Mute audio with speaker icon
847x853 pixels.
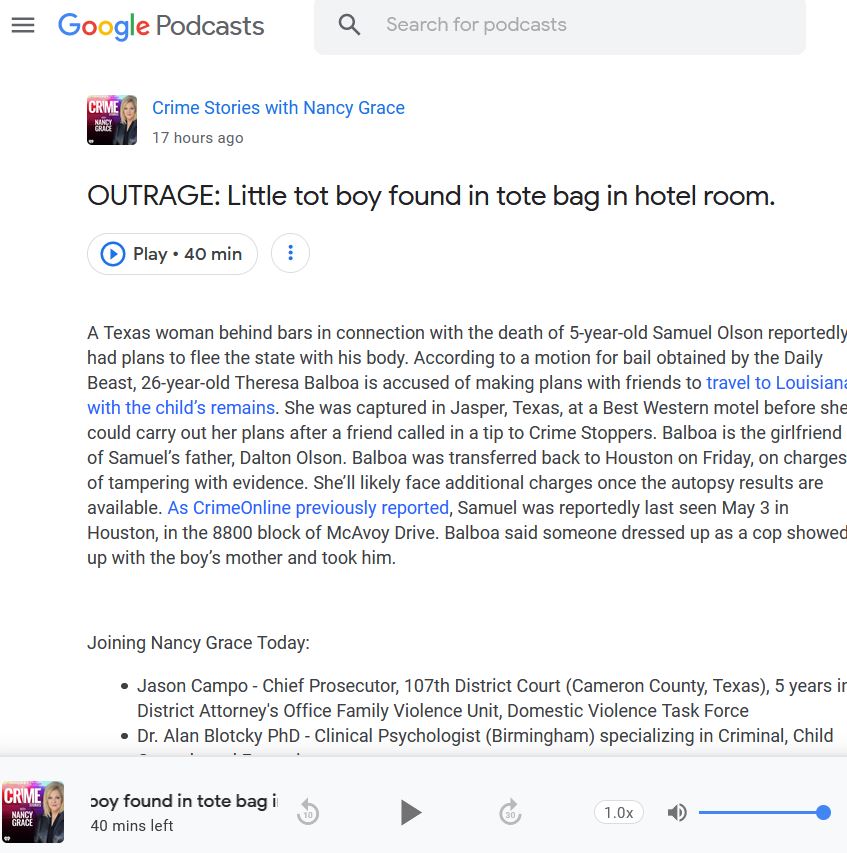[x=677, y=812]
